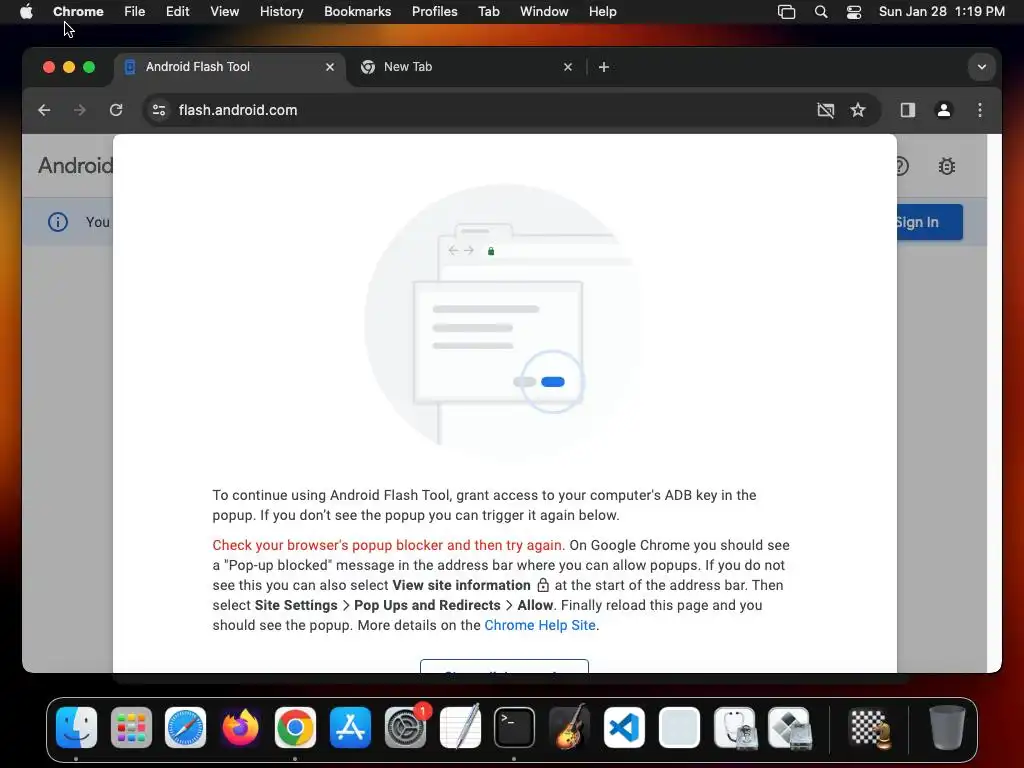
Task: Open System Settings from the Dock
Action: click(x=405, y=728)
